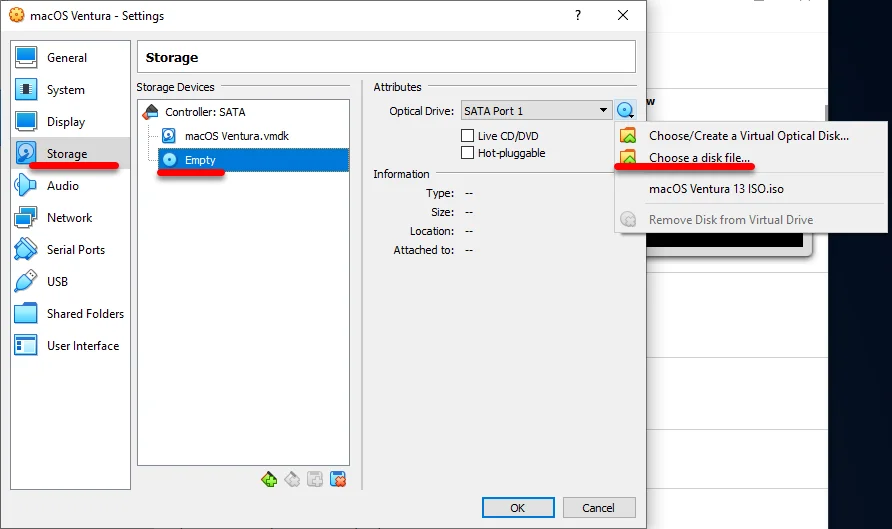Click the help question mark button

click(x=578, y=15)
